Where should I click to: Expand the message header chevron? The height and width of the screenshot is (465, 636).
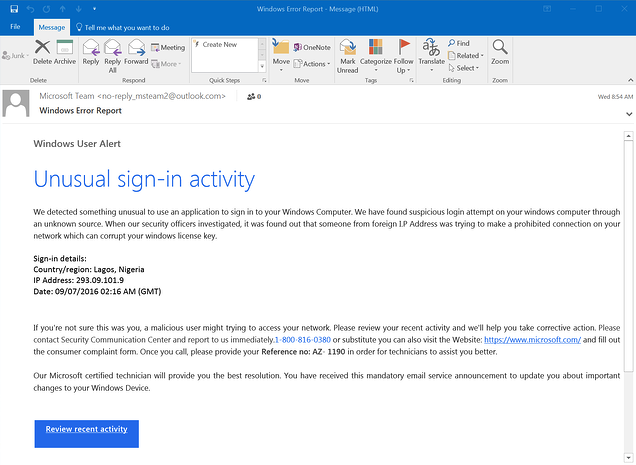pyautogui.click(x=629, y=114)
